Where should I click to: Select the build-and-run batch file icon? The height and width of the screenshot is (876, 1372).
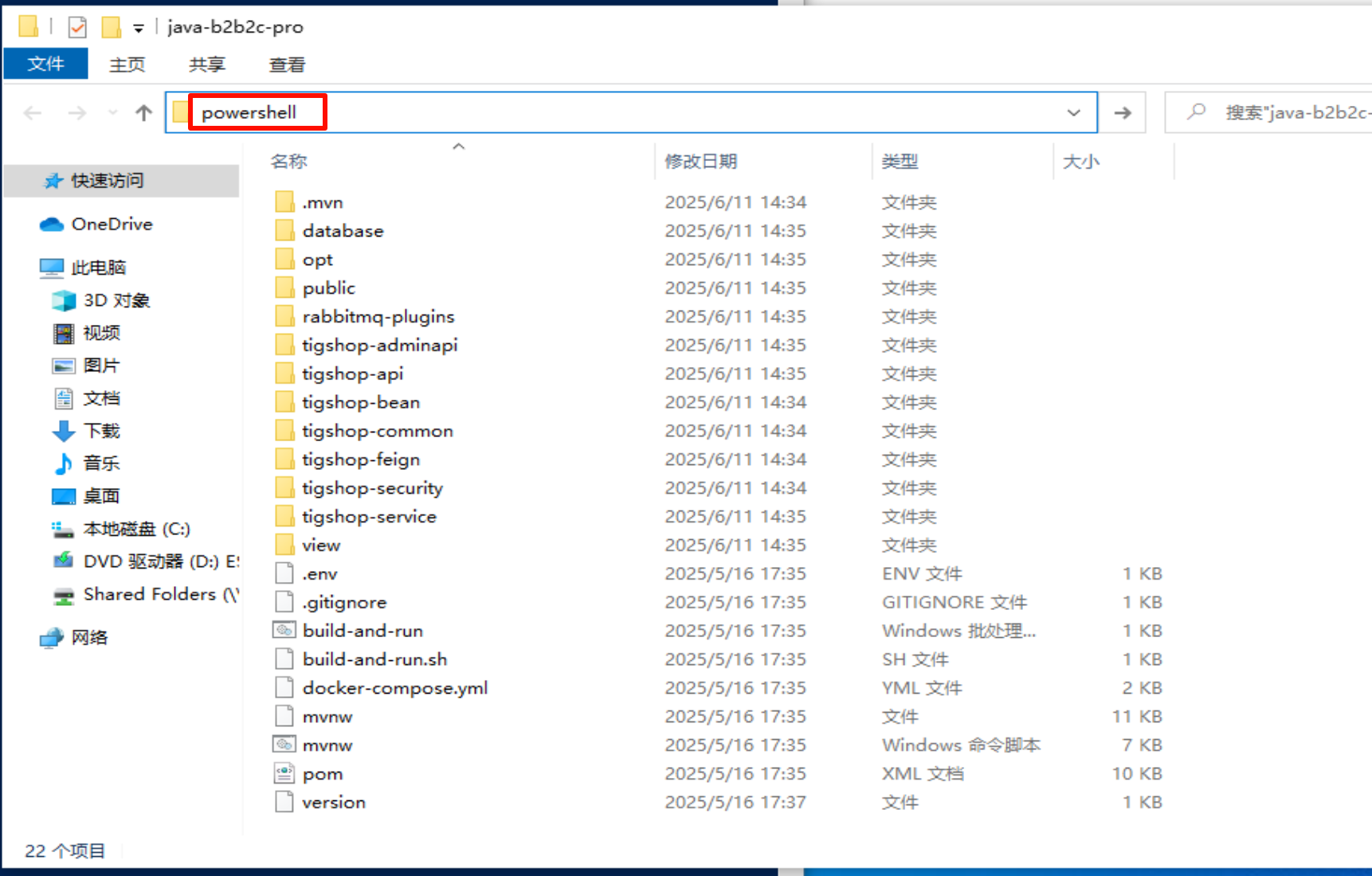284,631
